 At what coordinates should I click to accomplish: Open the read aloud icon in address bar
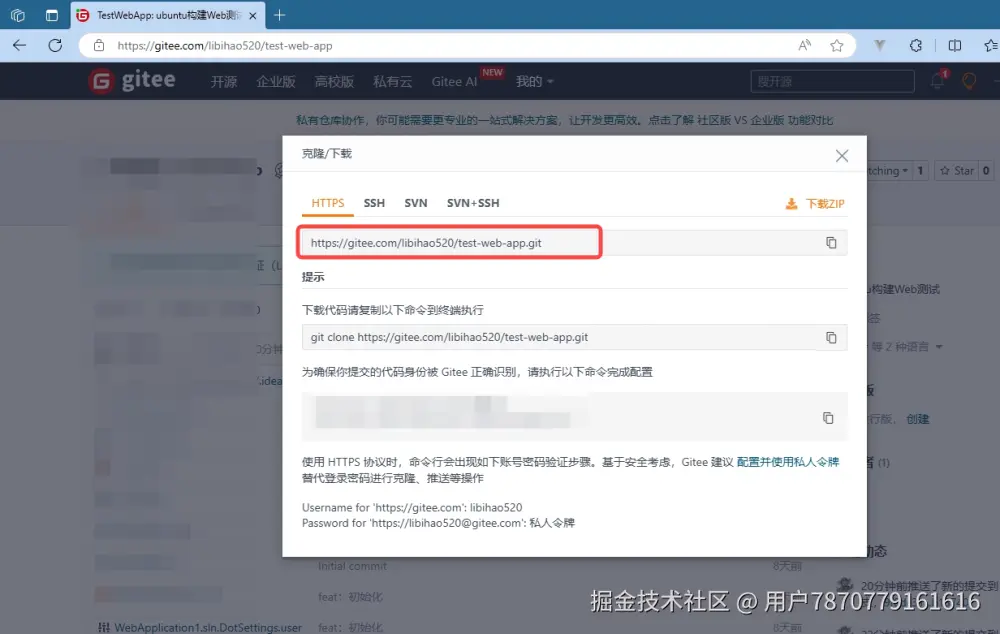coord(804,45)
